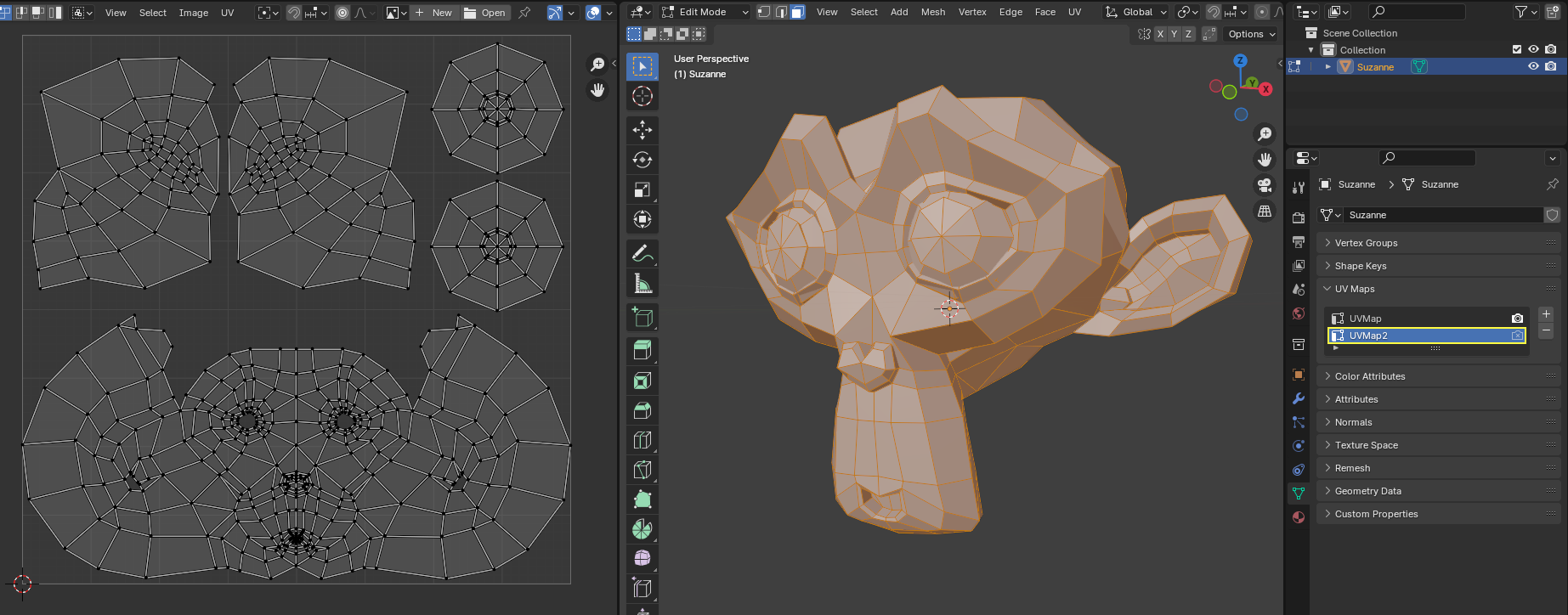
Task: Activate the Scale tool
Action: click(642, 189)
